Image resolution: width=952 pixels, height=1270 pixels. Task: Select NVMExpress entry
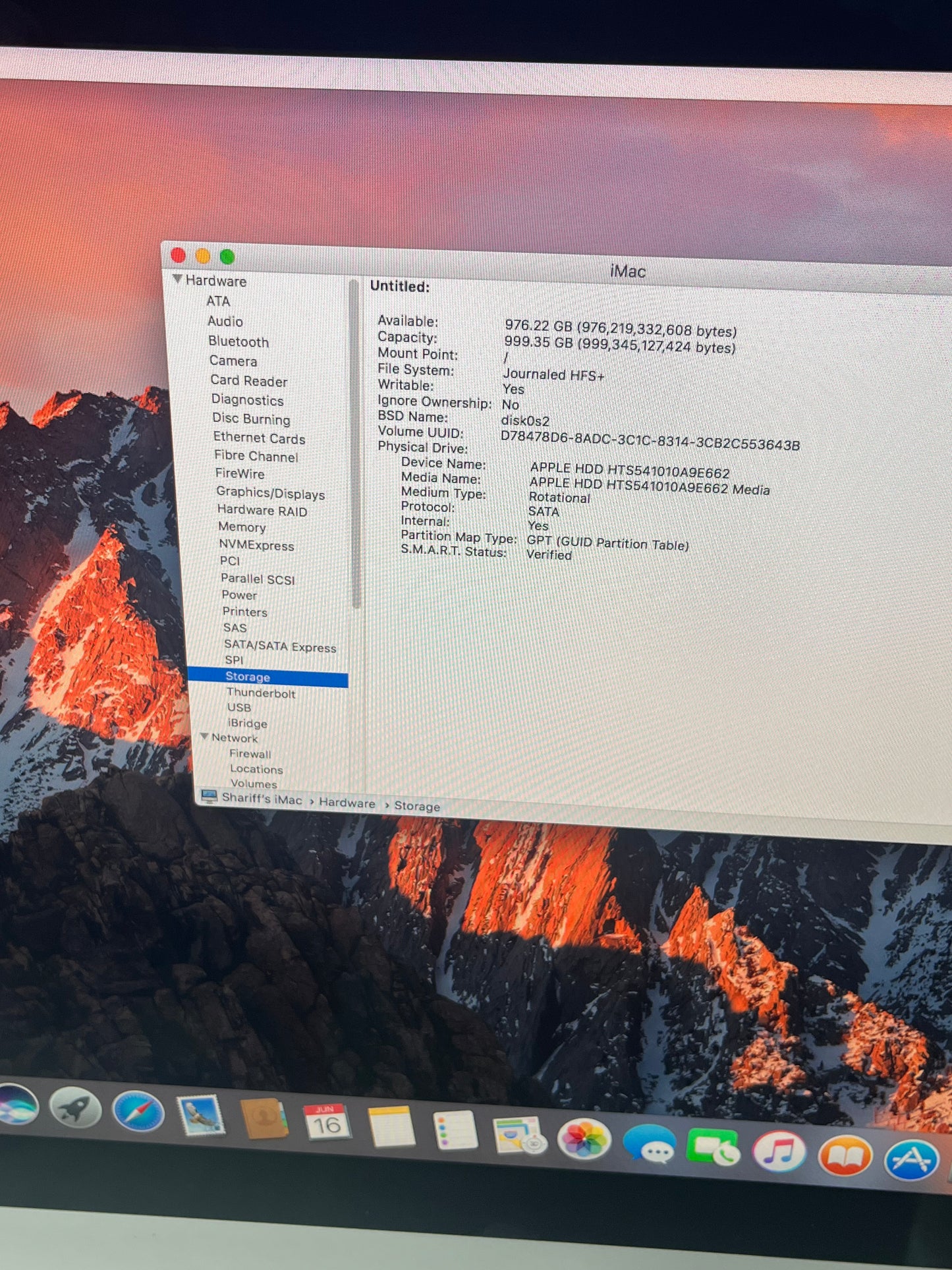tap(257, 544)
